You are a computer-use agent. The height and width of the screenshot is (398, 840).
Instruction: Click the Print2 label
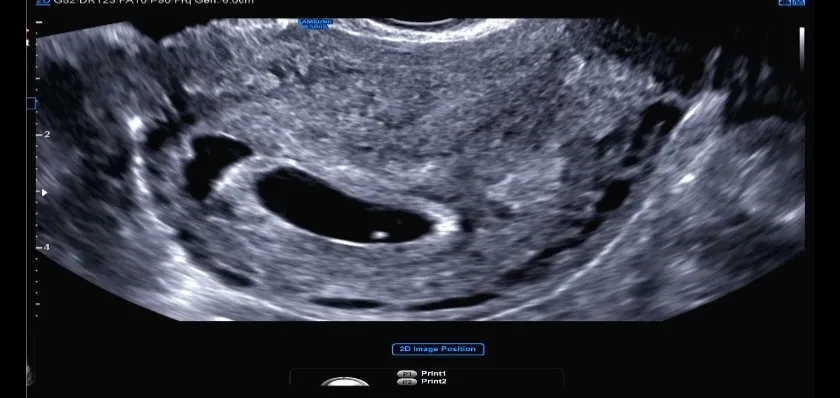tap(433, 382)
